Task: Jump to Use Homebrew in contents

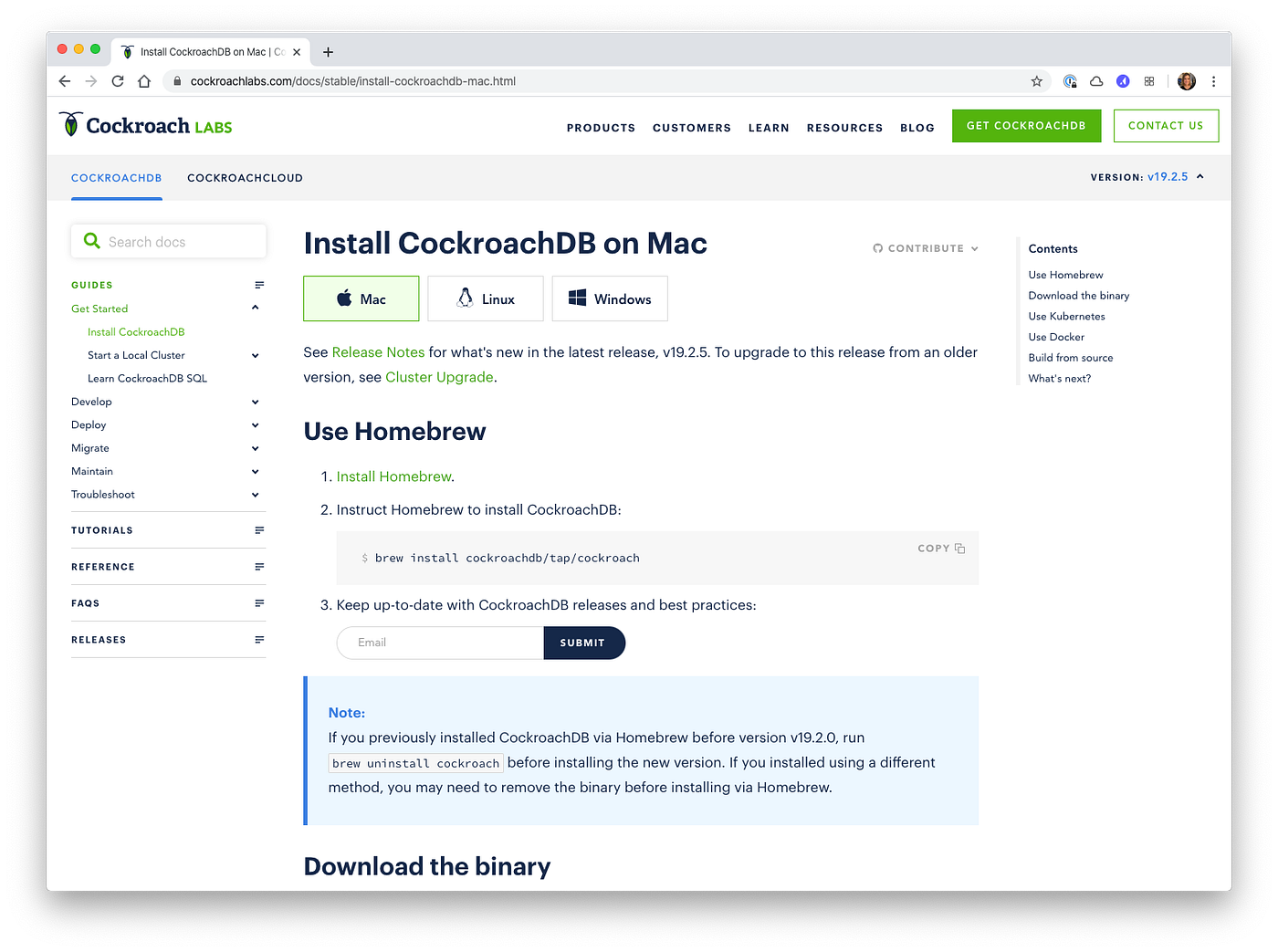Action: 1065,275
